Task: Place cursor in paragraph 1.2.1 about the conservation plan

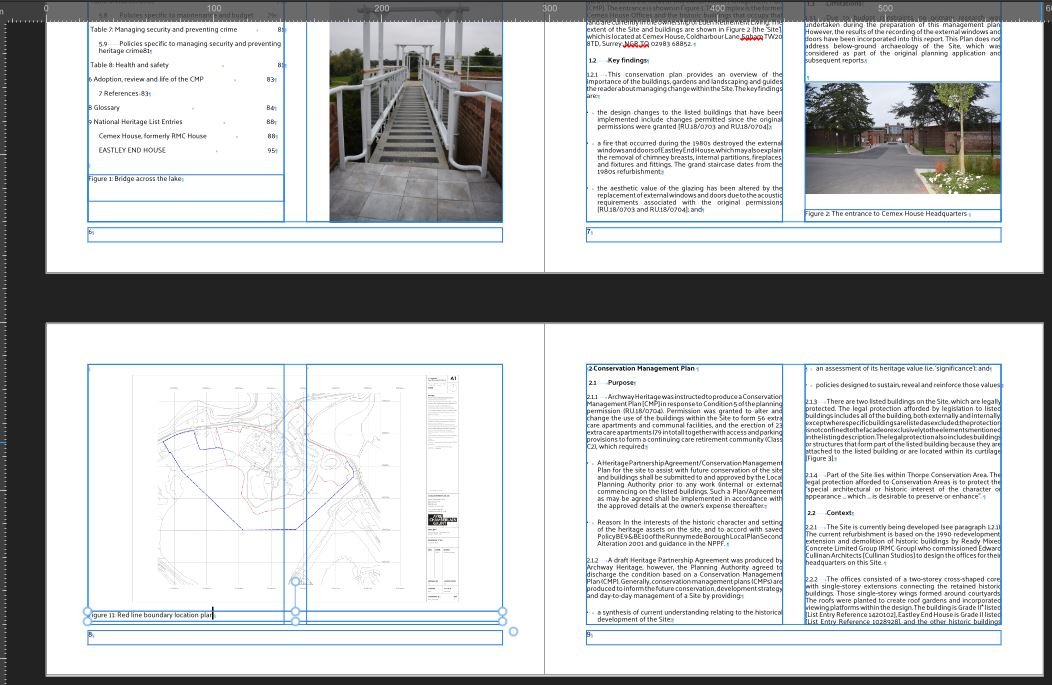Action: click(x=684, y=85)
